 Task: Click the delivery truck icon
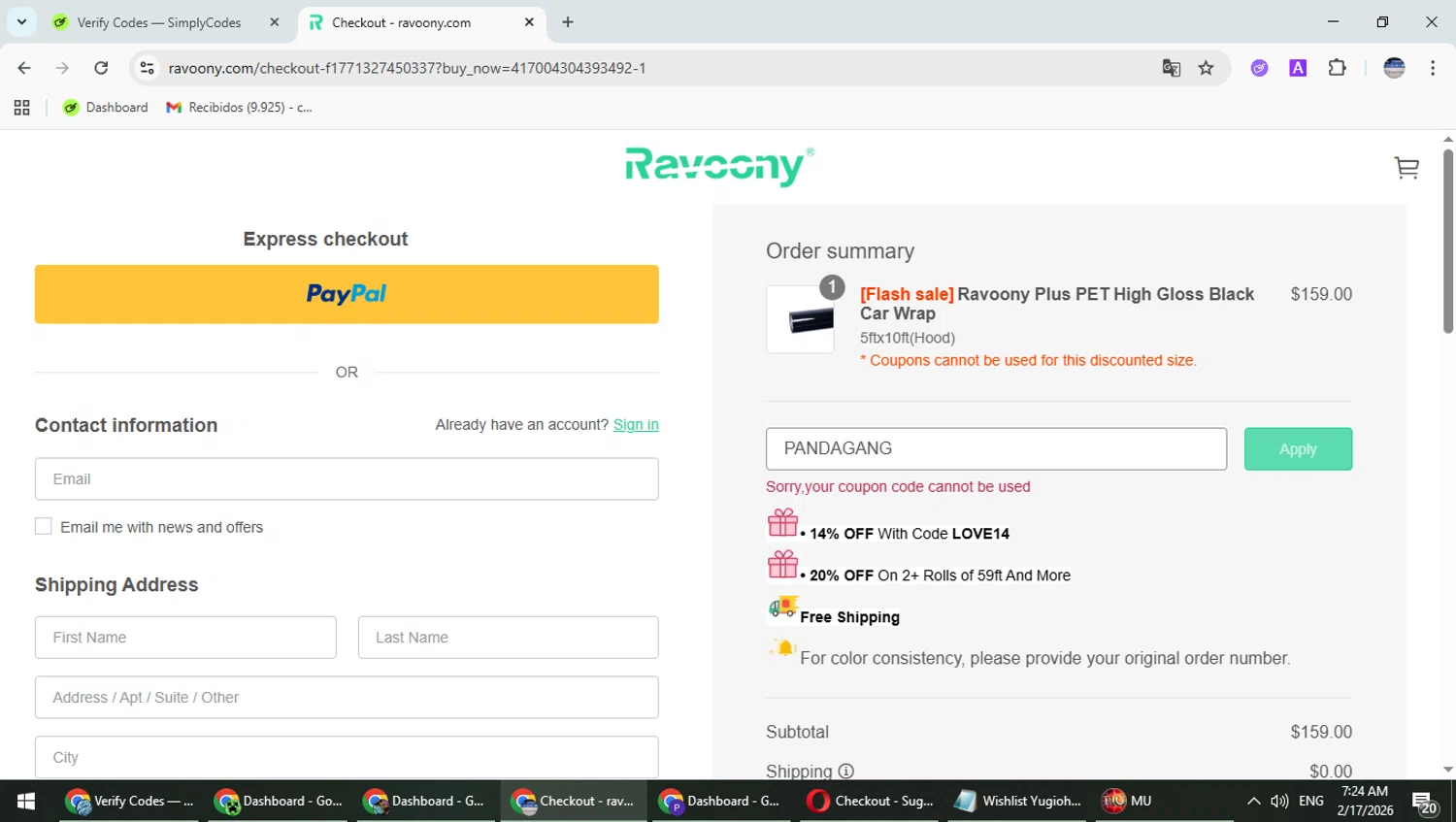[782, 607]
